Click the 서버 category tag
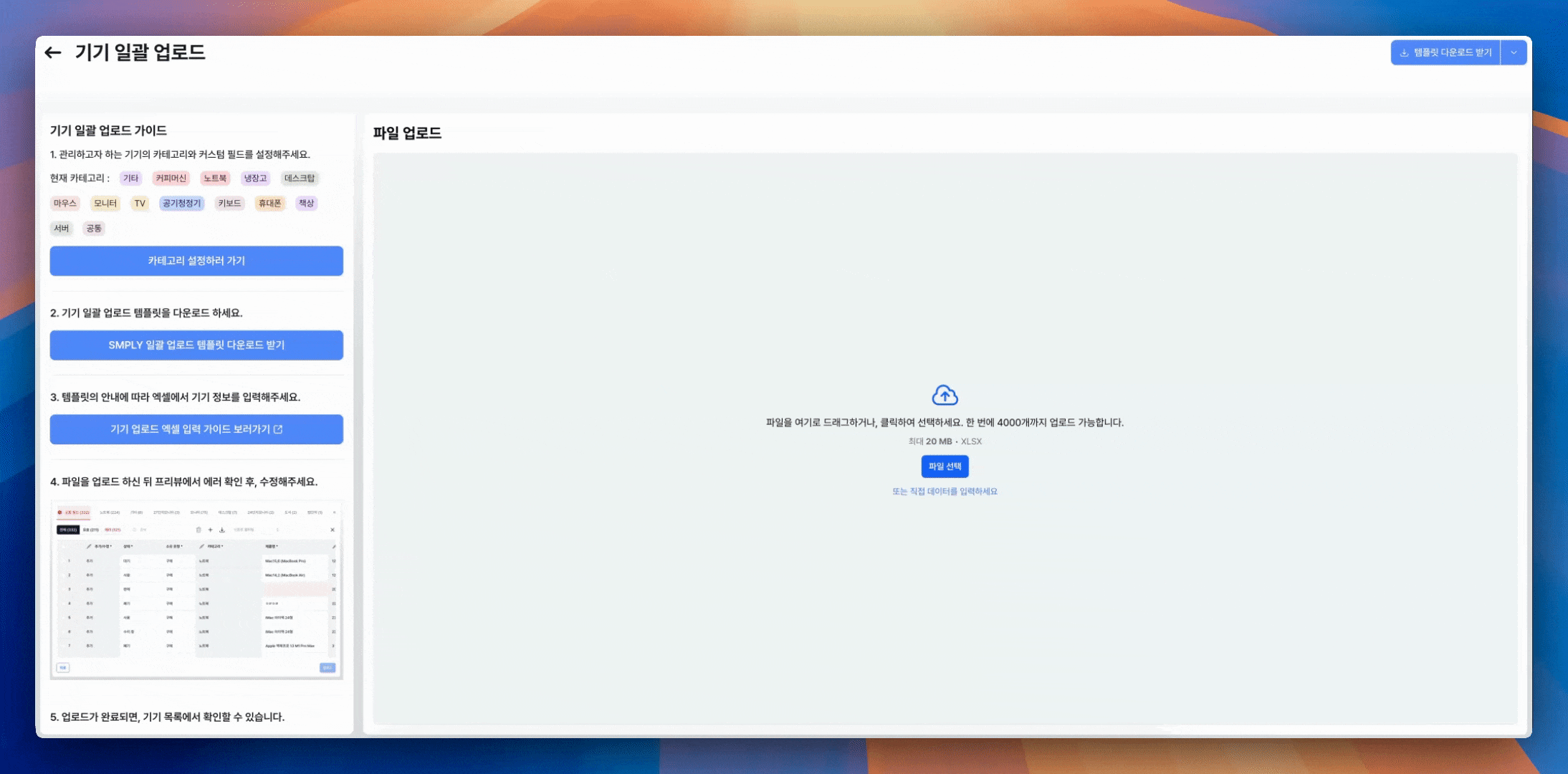This screenshot has height=774, width=1568. [x=62, y=229]
